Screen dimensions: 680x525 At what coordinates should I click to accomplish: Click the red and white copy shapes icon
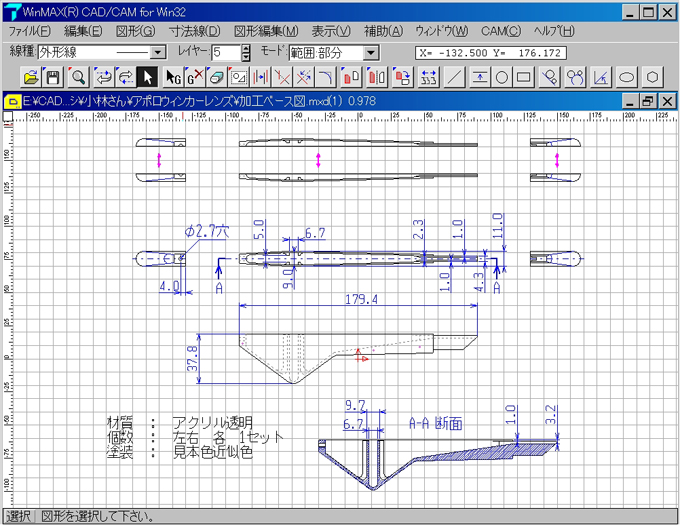(x=351, y=77)
